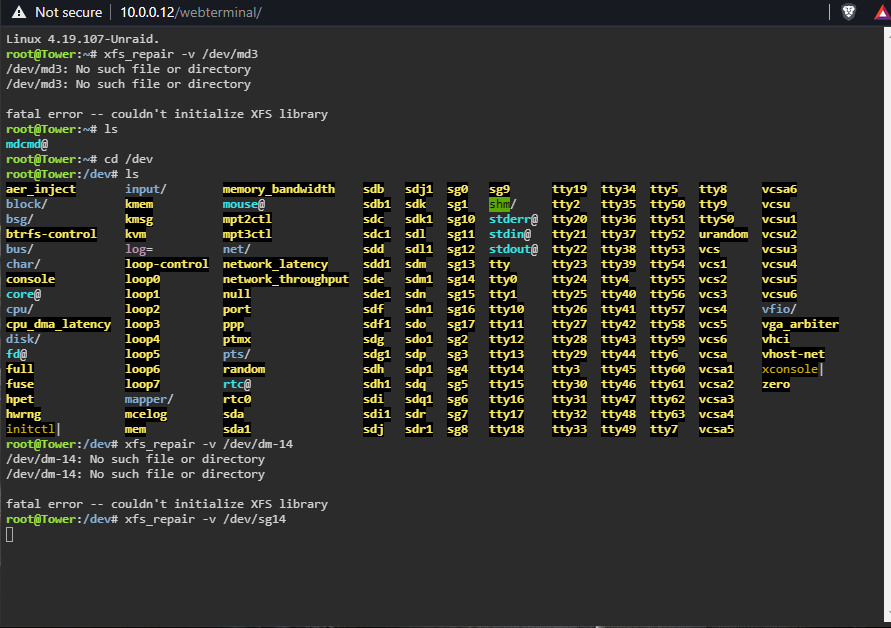Viewport: 891px width, 628px height.
Task: Click the "mcelog" entry
Action: coord(146,414)
